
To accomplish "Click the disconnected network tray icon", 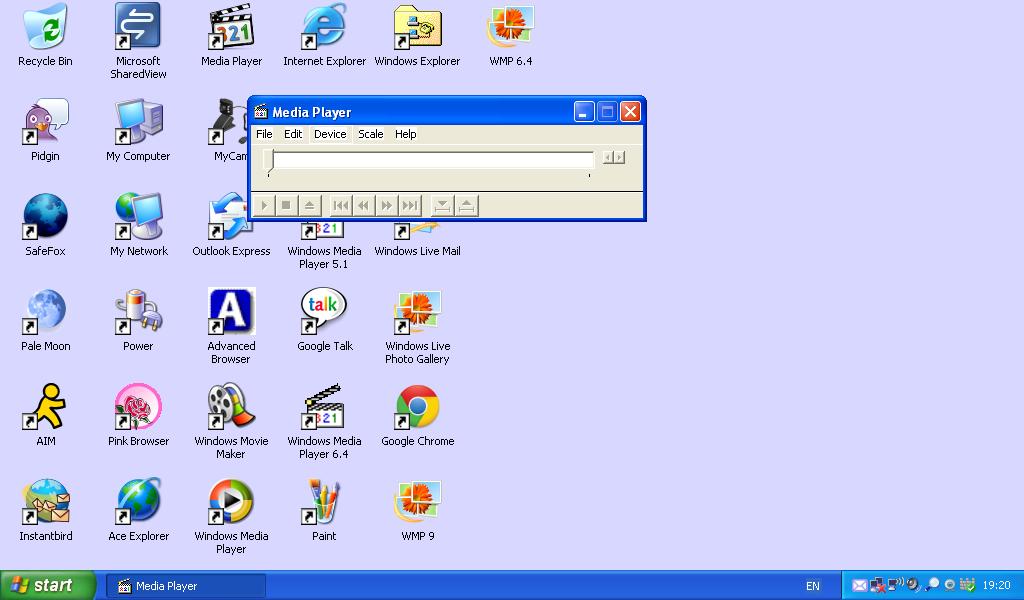I will click(877, 585).
